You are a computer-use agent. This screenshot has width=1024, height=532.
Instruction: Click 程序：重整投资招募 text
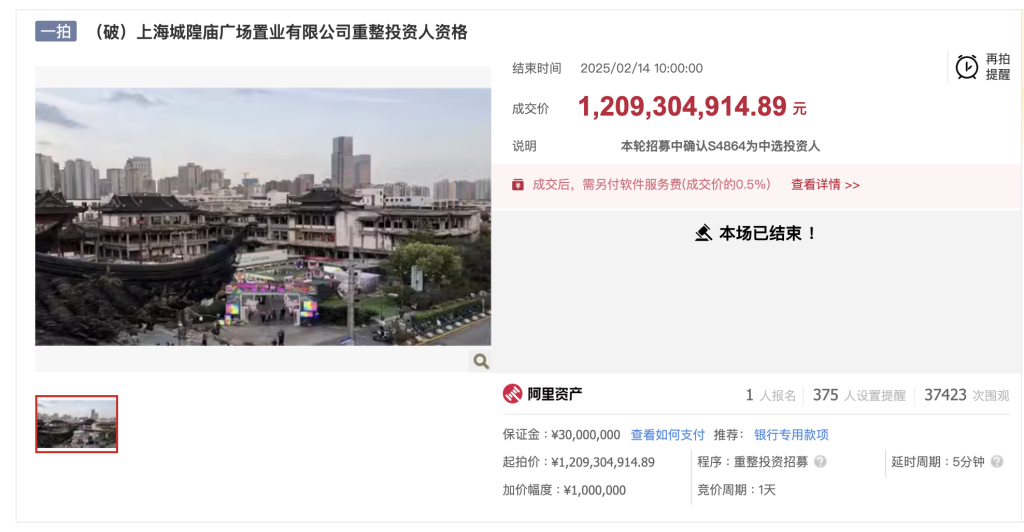click(752, 462)
